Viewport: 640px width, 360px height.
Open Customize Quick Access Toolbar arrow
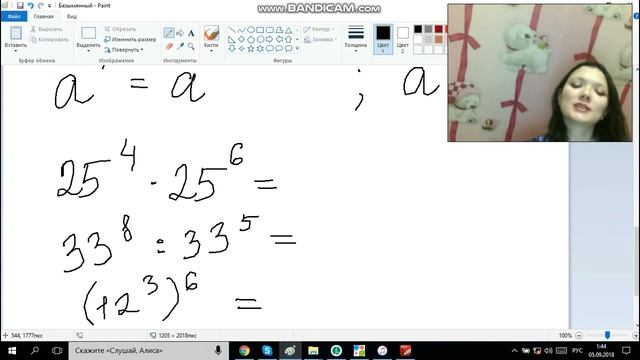tap(49, 6)
